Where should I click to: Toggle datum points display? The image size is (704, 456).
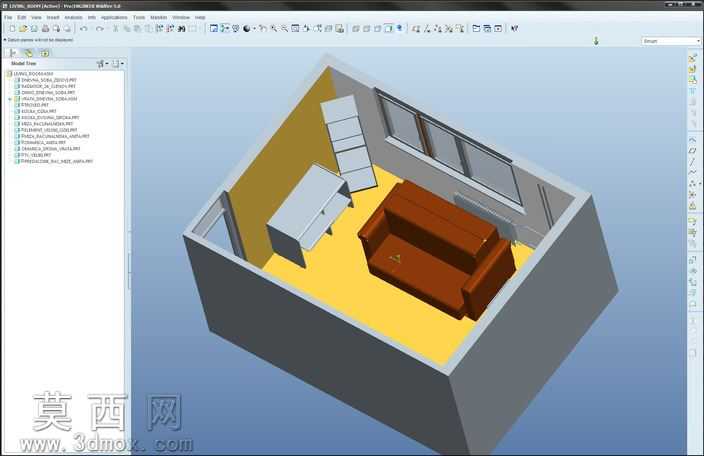point(438,29)
